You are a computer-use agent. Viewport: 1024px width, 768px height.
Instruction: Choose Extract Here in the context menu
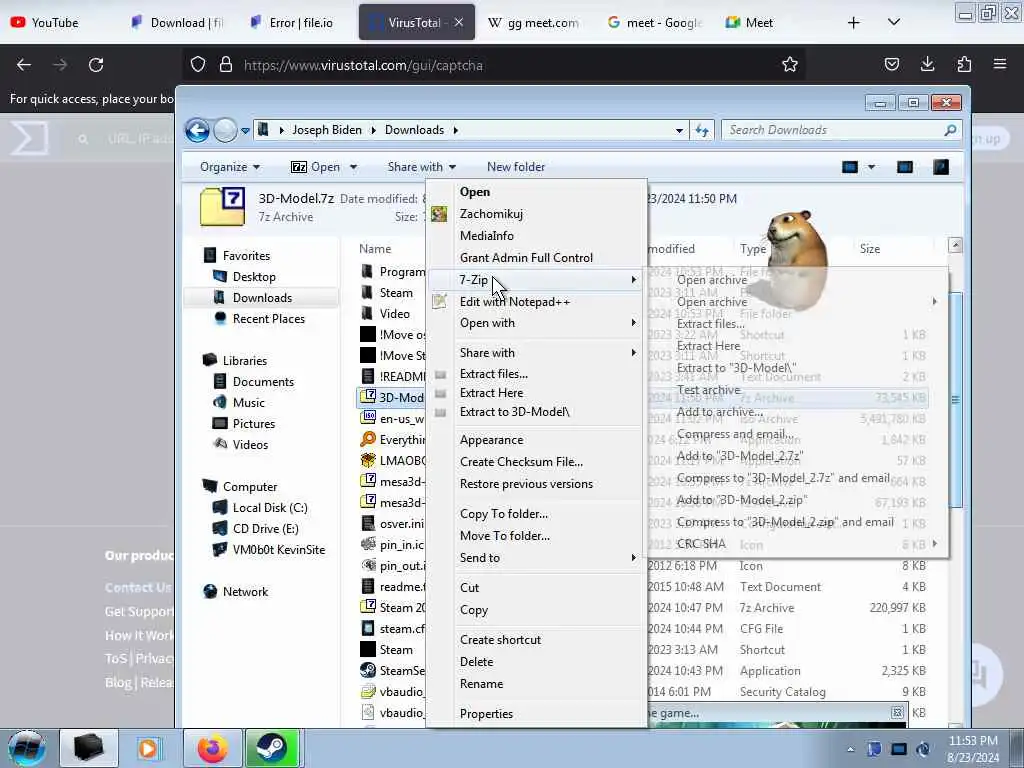[x=491, y=392]
